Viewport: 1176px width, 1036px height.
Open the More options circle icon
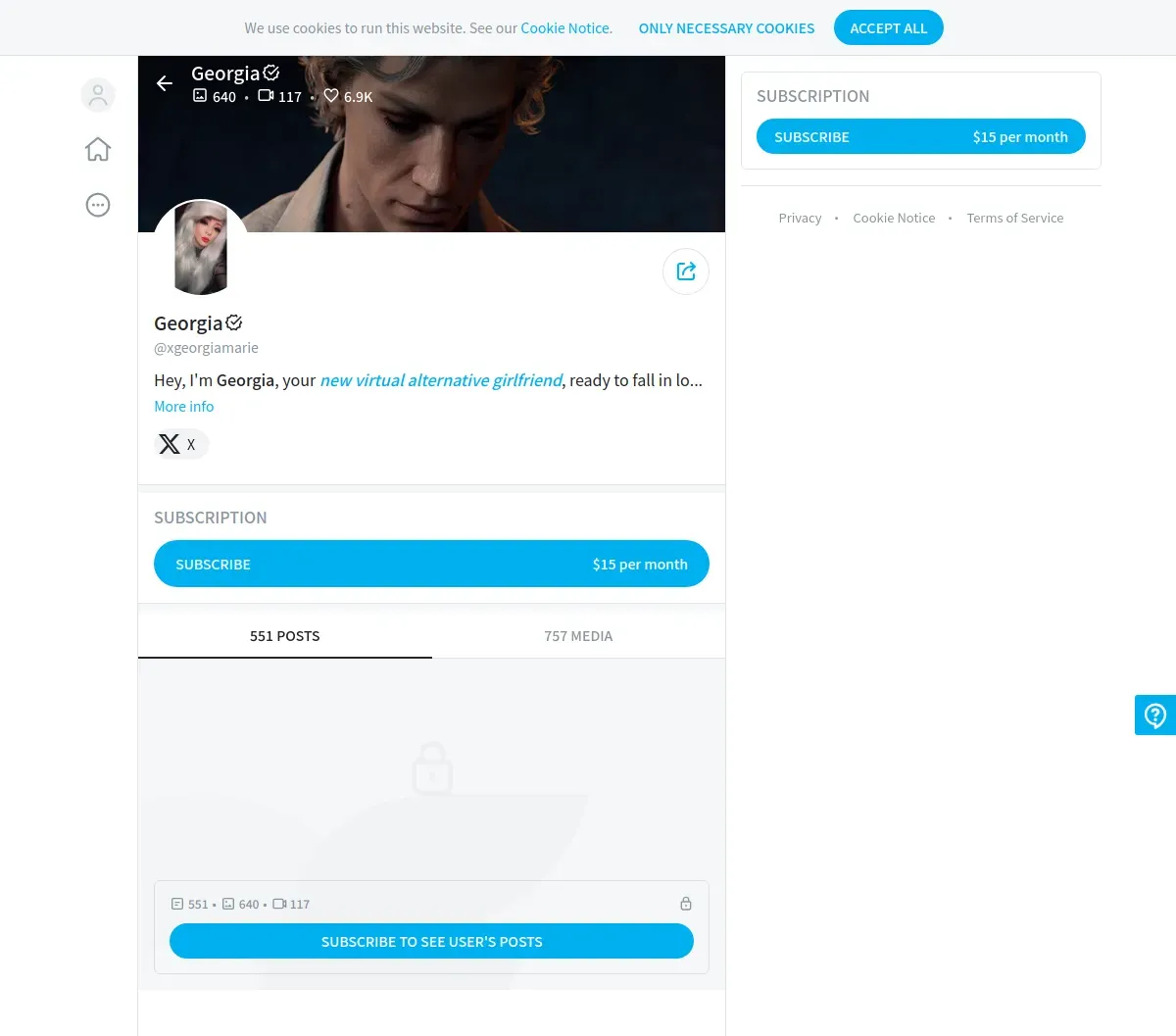(98, 205)
